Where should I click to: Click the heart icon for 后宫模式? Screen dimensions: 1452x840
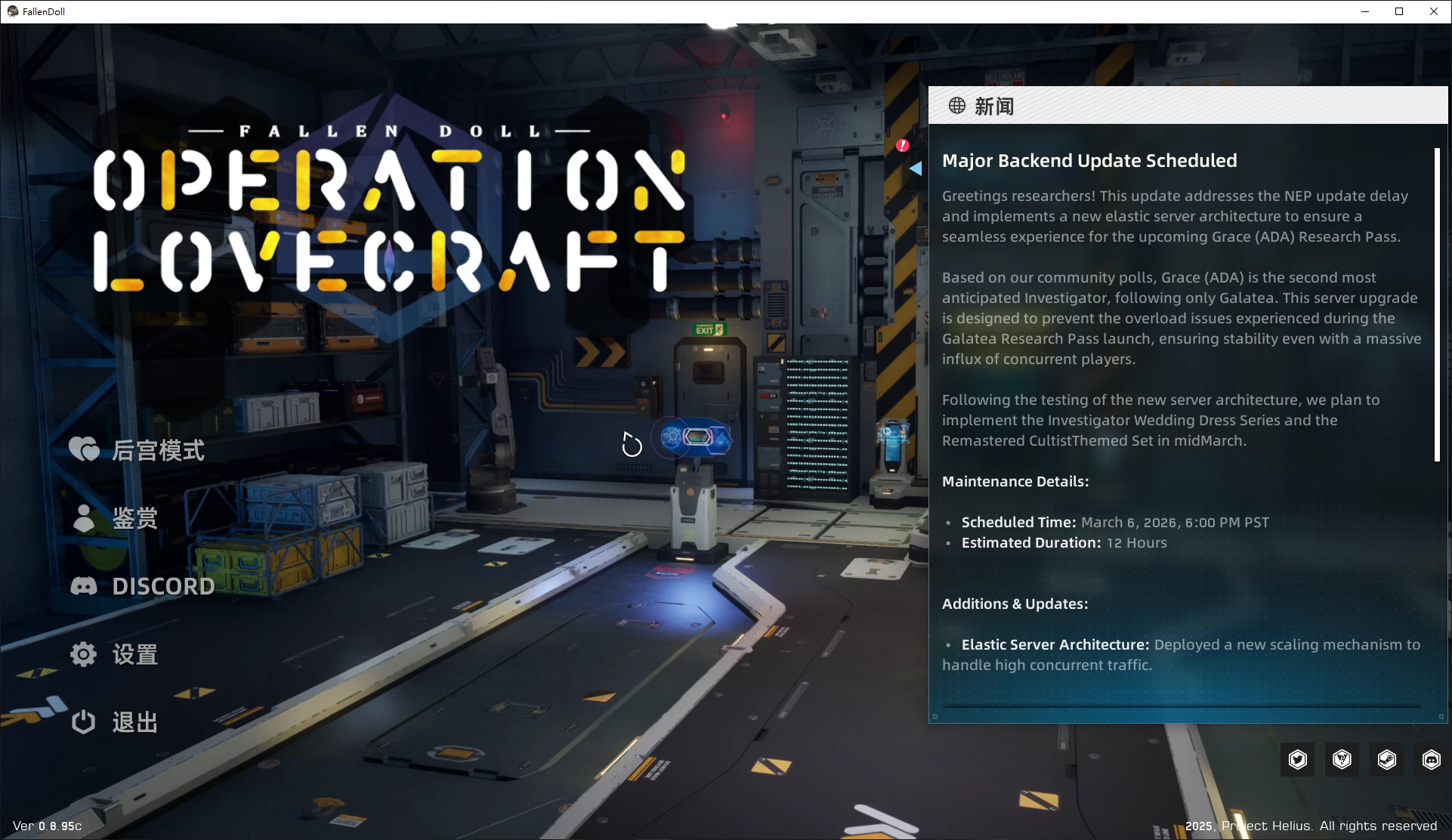tap(84, 449)
